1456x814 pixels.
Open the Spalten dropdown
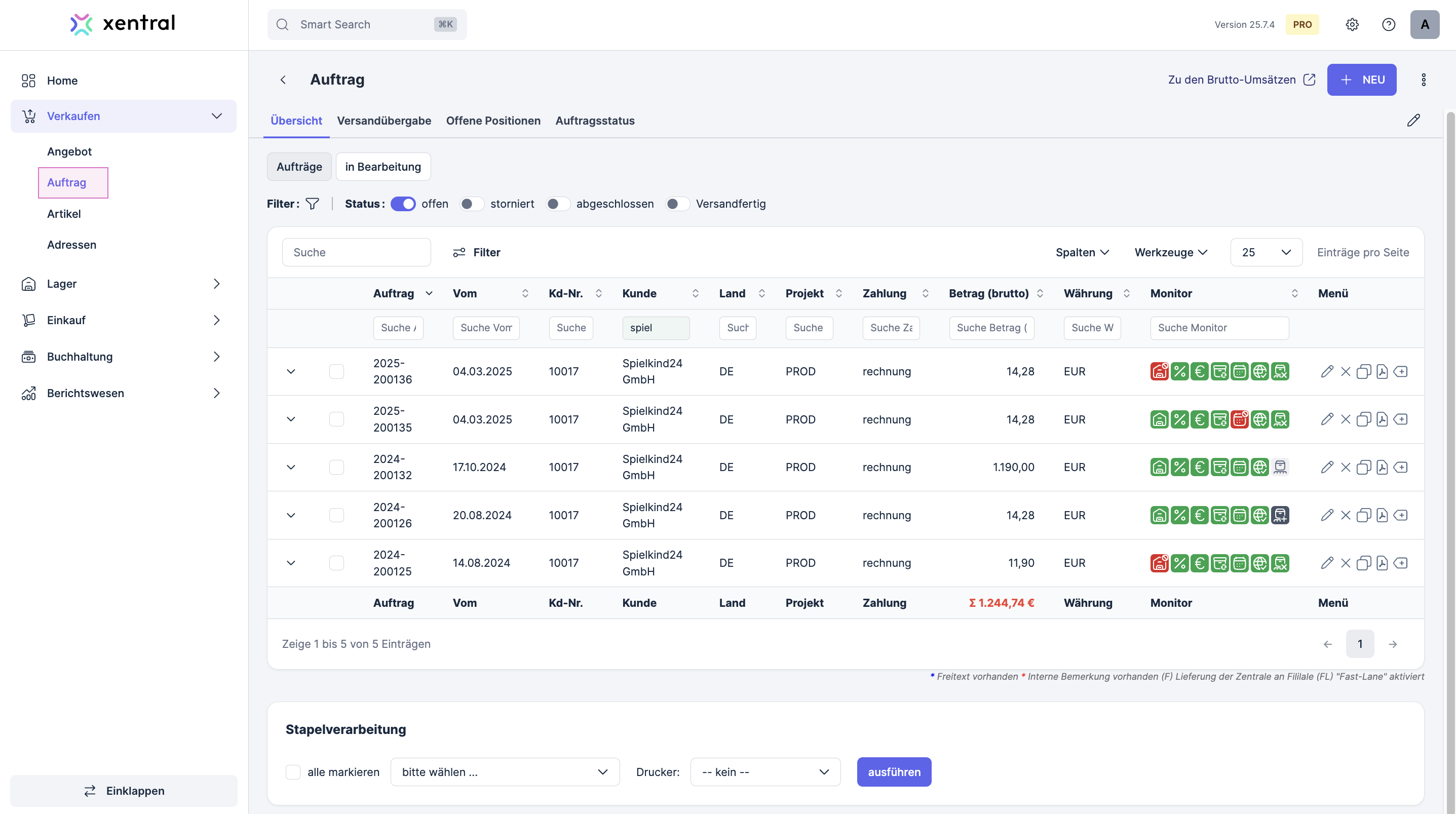(x=1082, y=252)
